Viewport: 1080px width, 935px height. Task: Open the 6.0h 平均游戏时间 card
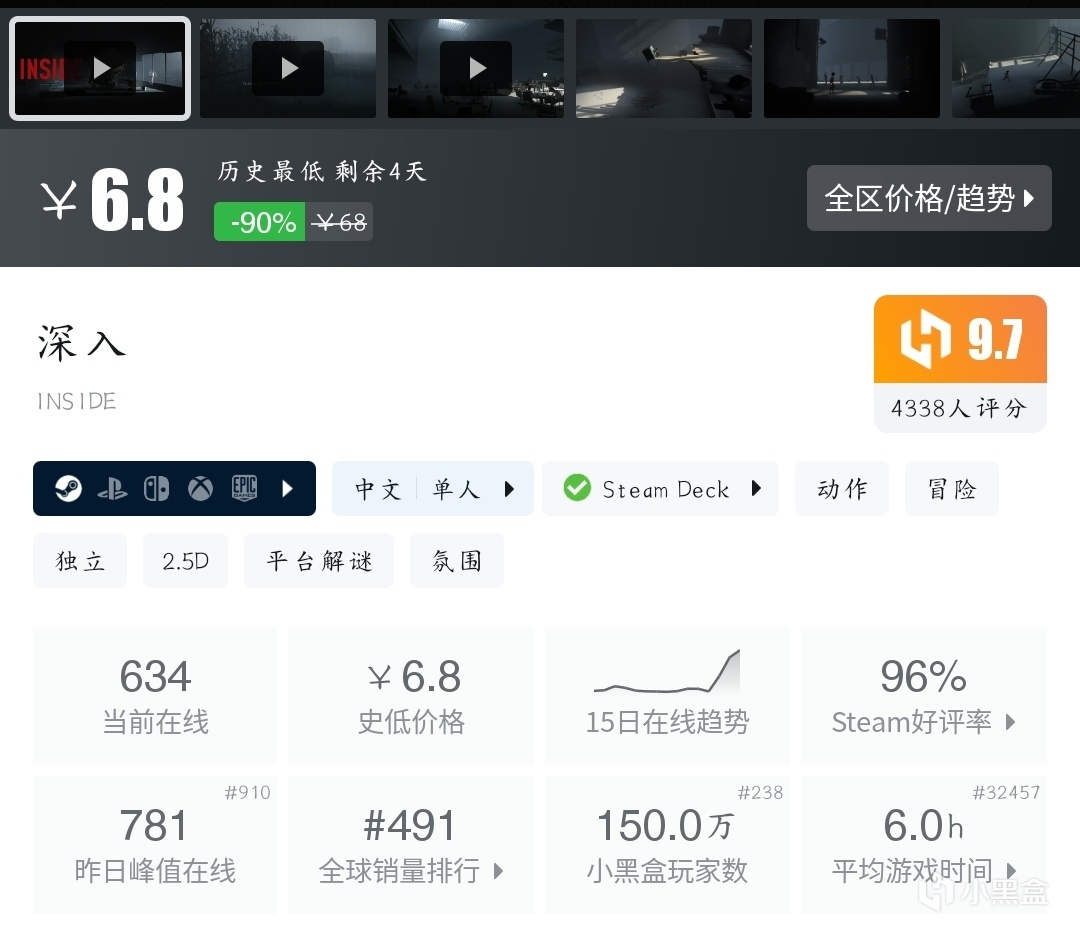(924, 845)
